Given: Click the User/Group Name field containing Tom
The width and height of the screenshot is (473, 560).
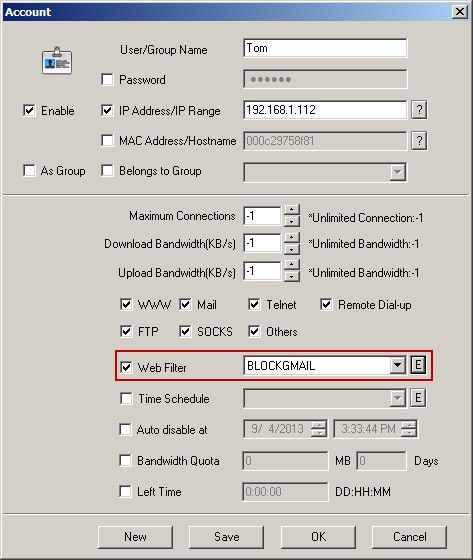Looking at the screenshot, I should 325,48.
